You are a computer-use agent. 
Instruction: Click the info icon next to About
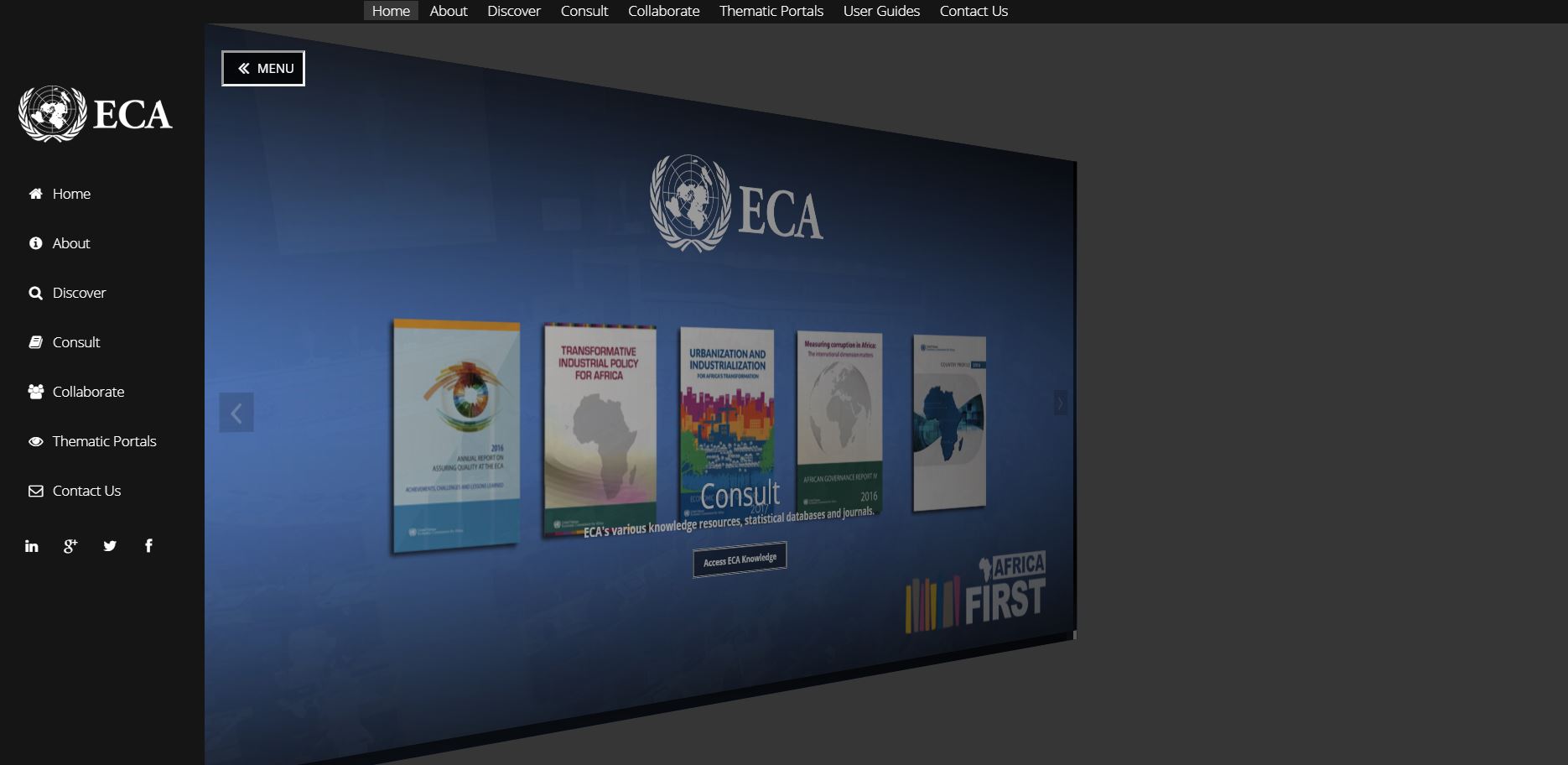click(x=35, y=242)
